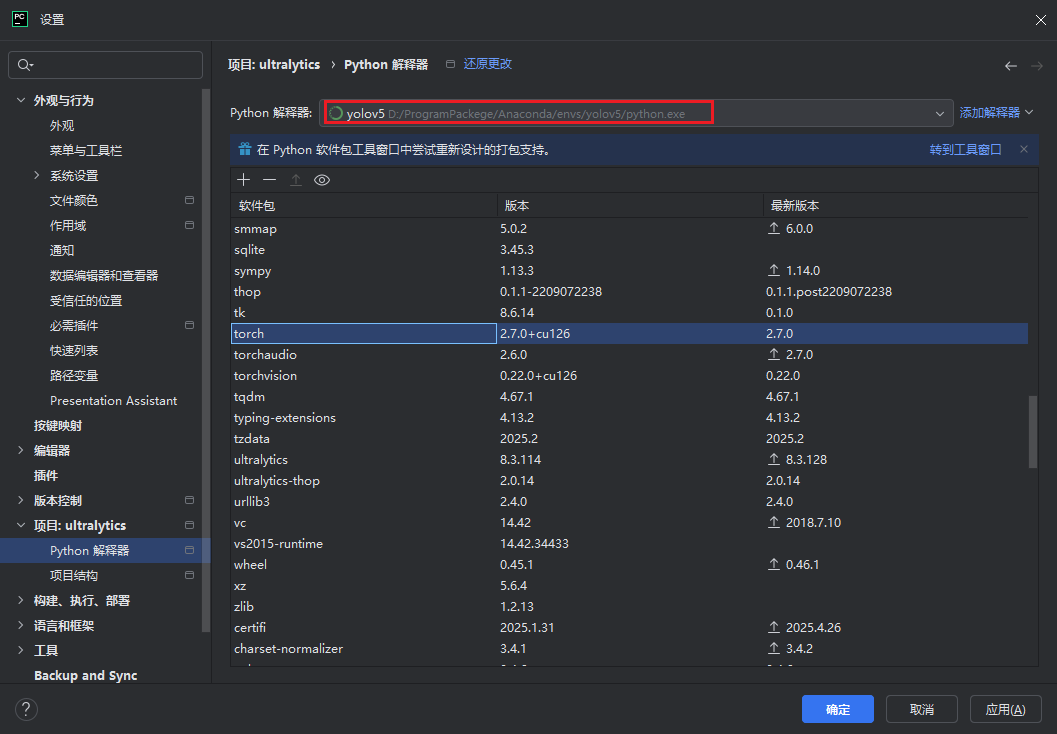Click the 转到工具窗口 link
The height and width of the screenshot is (734, 1057).
[x=965, y=150]
